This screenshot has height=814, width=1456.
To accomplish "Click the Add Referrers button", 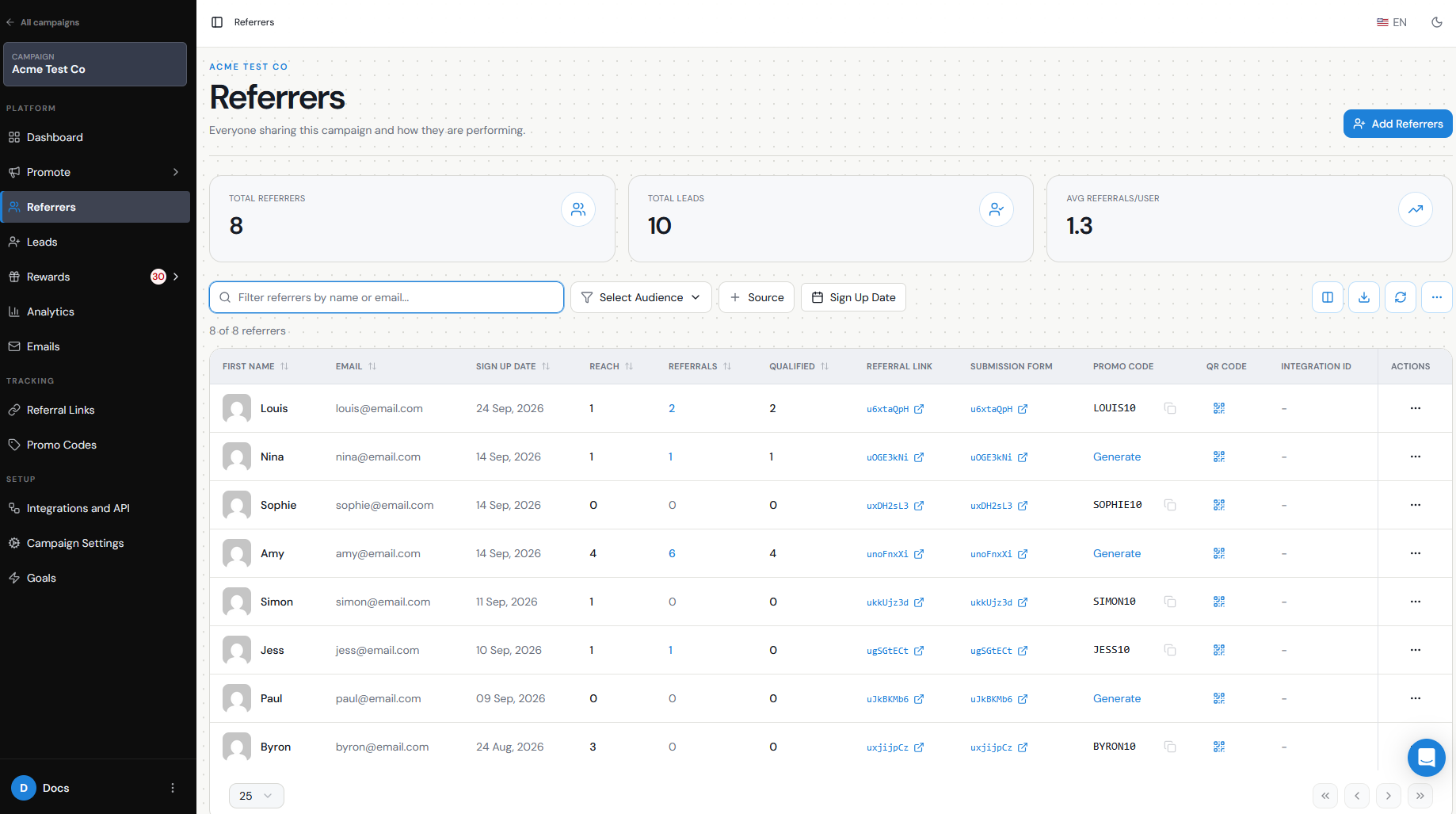I will [1397, 124].
